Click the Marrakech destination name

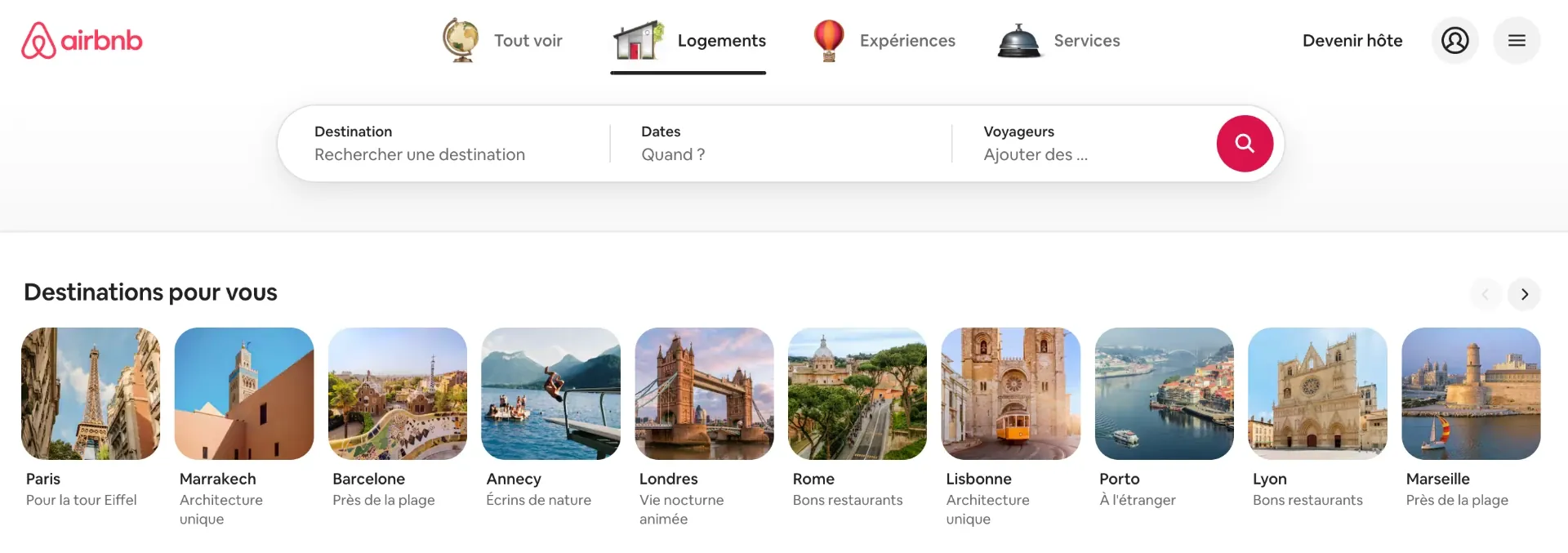pos(218,479)
